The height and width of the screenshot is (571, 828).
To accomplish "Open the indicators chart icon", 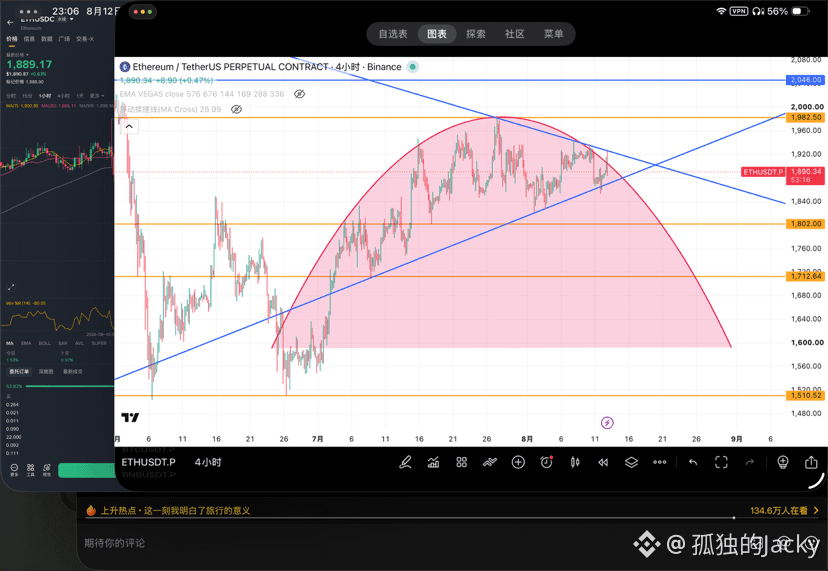I will (x=434, y=463).
